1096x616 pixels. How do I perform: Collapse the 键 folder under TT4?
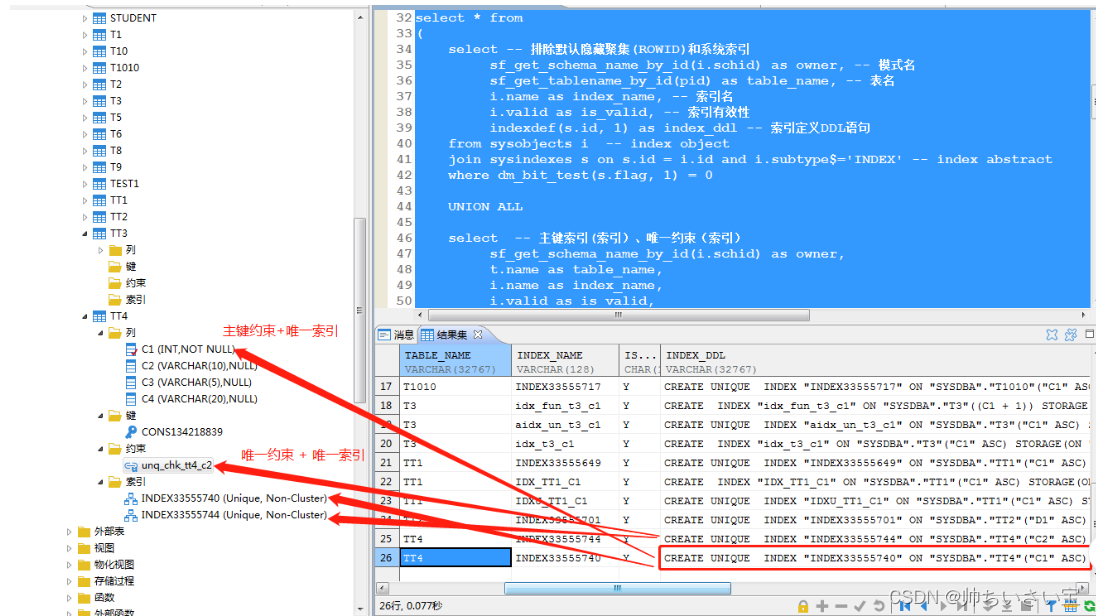coord(101,416)
